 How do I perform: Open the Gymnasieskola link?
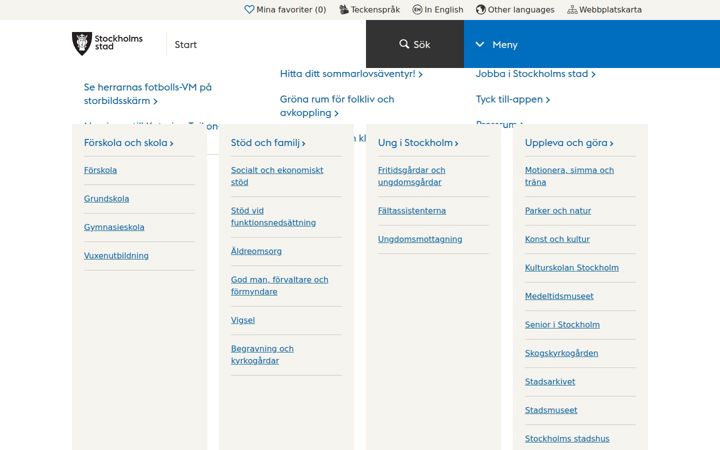[114, 227]
